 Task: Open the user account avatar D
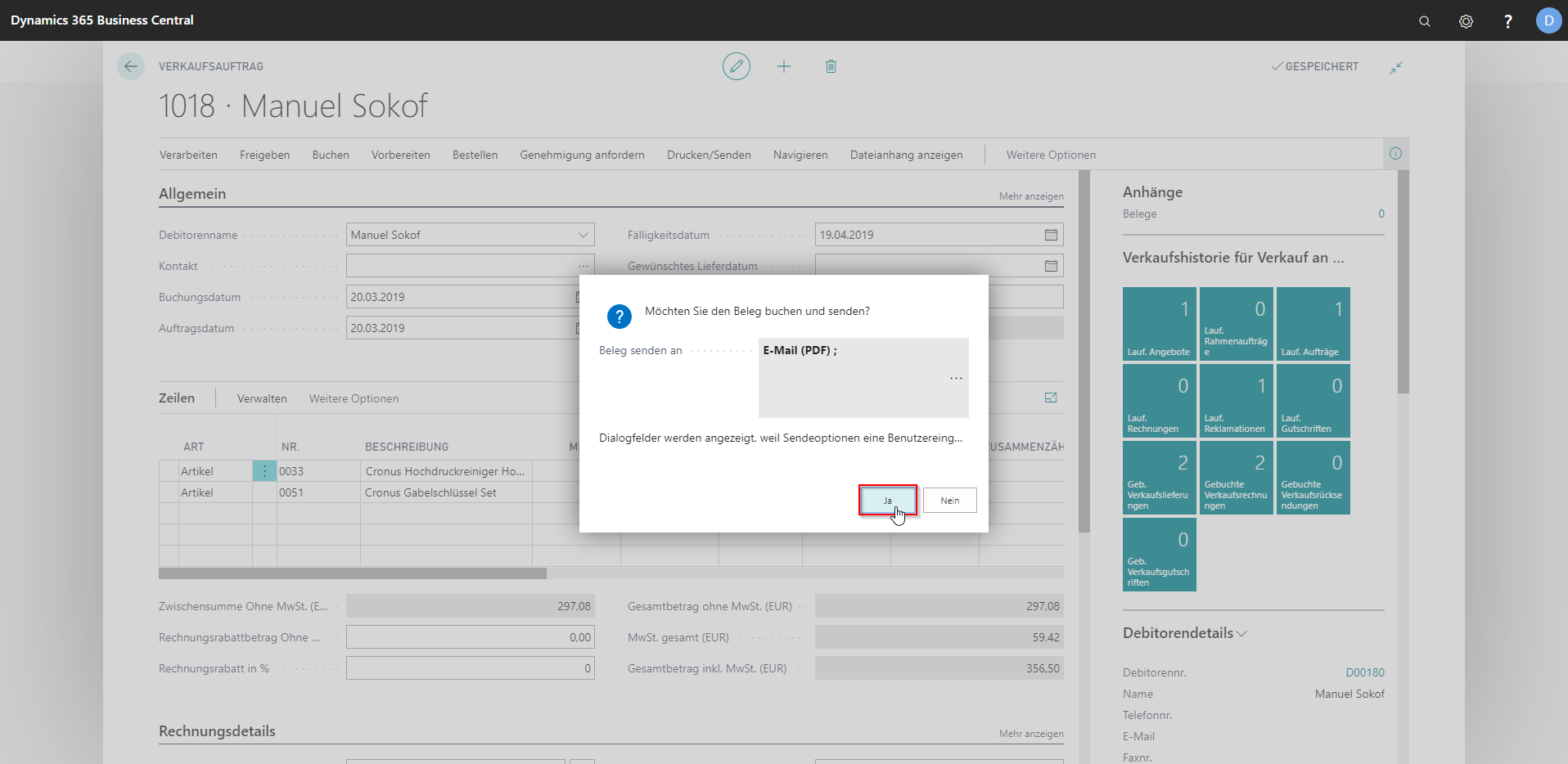(1548, 20)
